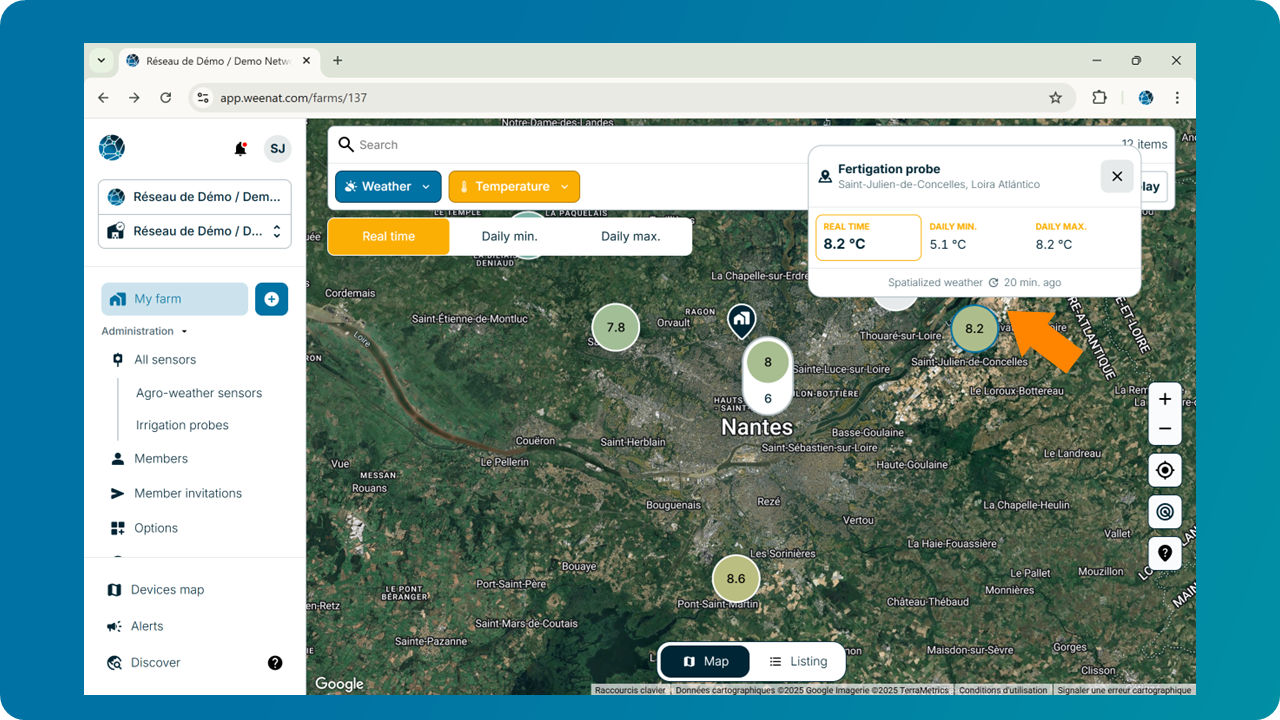
Task: Open Raccourcis clavier link
Action: tap(630, 690)
